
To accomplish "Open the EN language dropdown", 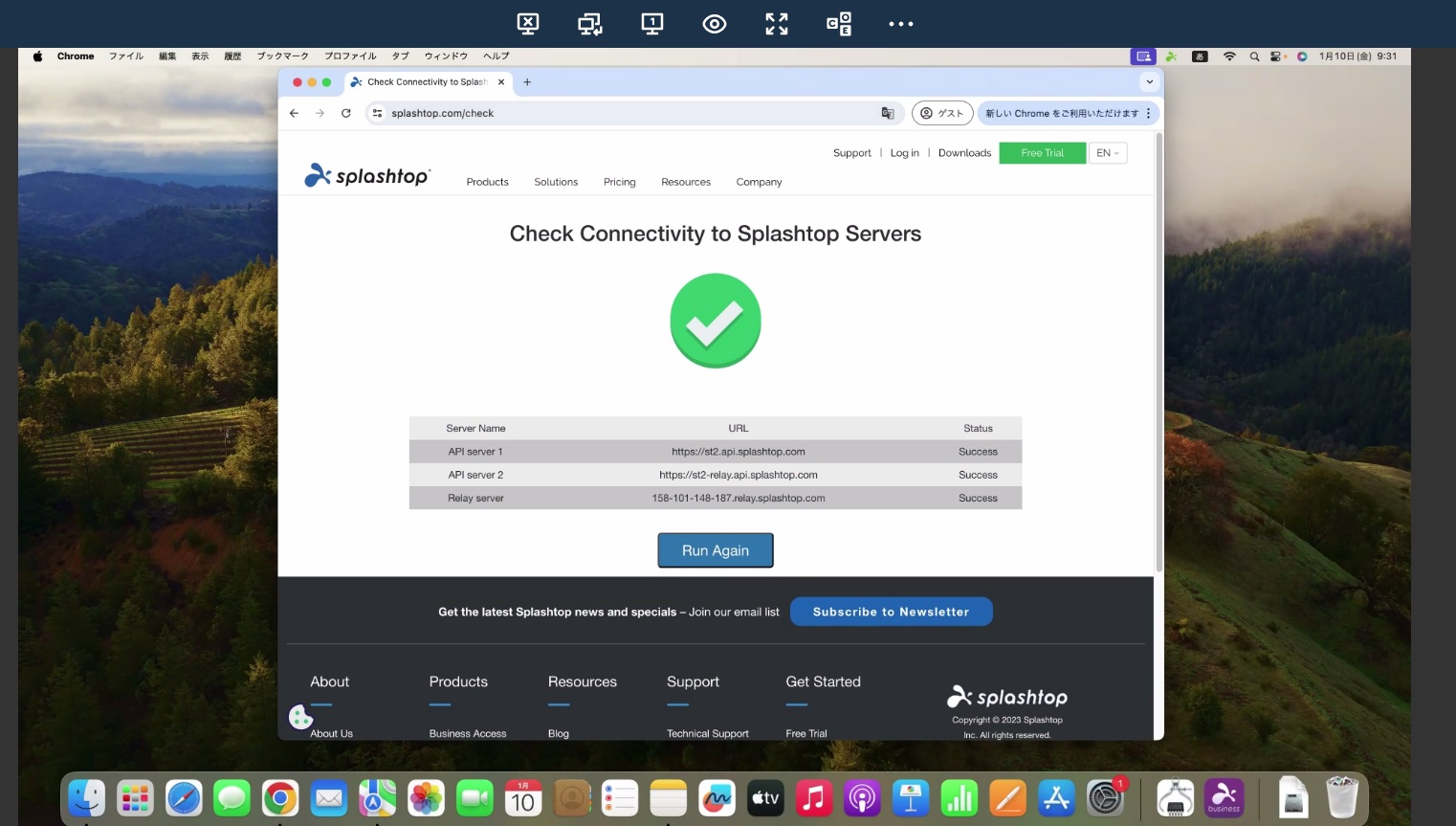I will tap(1108, 153).
